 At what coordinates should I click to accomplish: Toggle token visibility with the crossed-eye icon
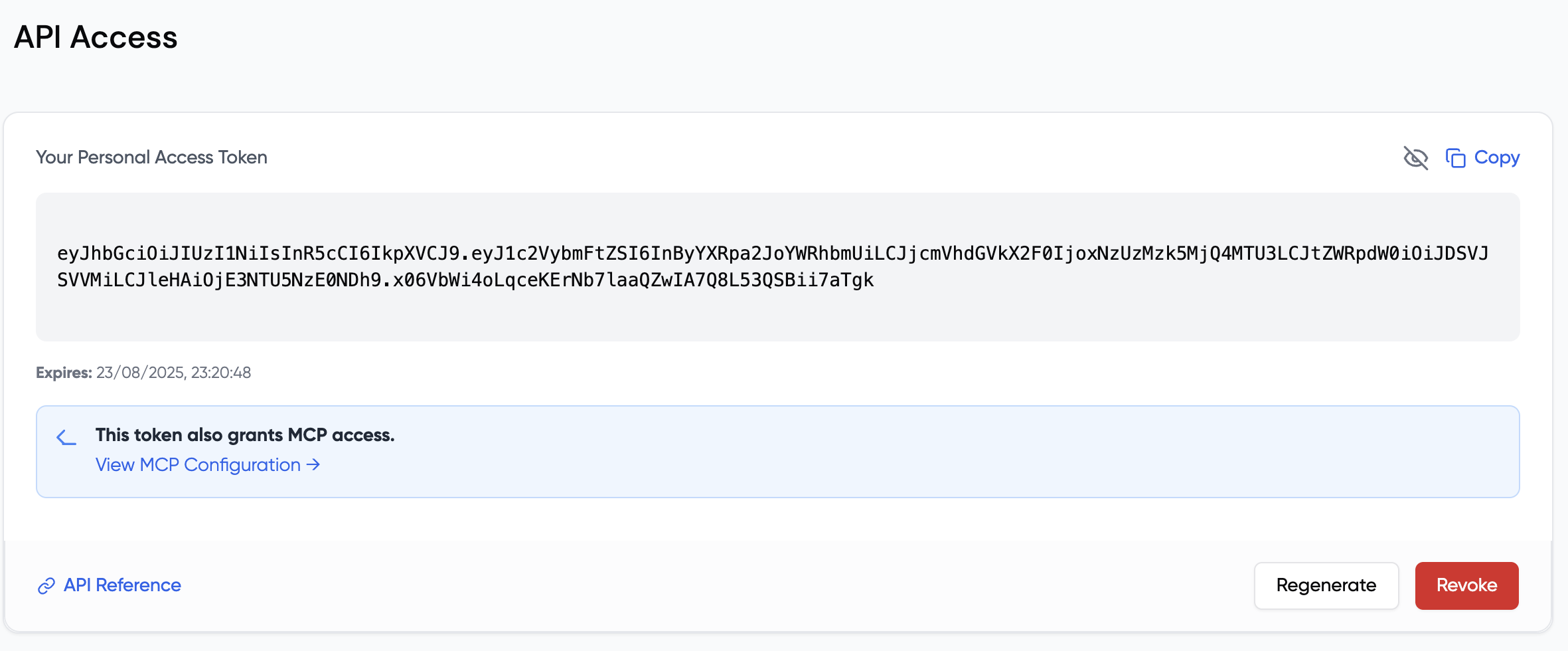[1415, 158]
